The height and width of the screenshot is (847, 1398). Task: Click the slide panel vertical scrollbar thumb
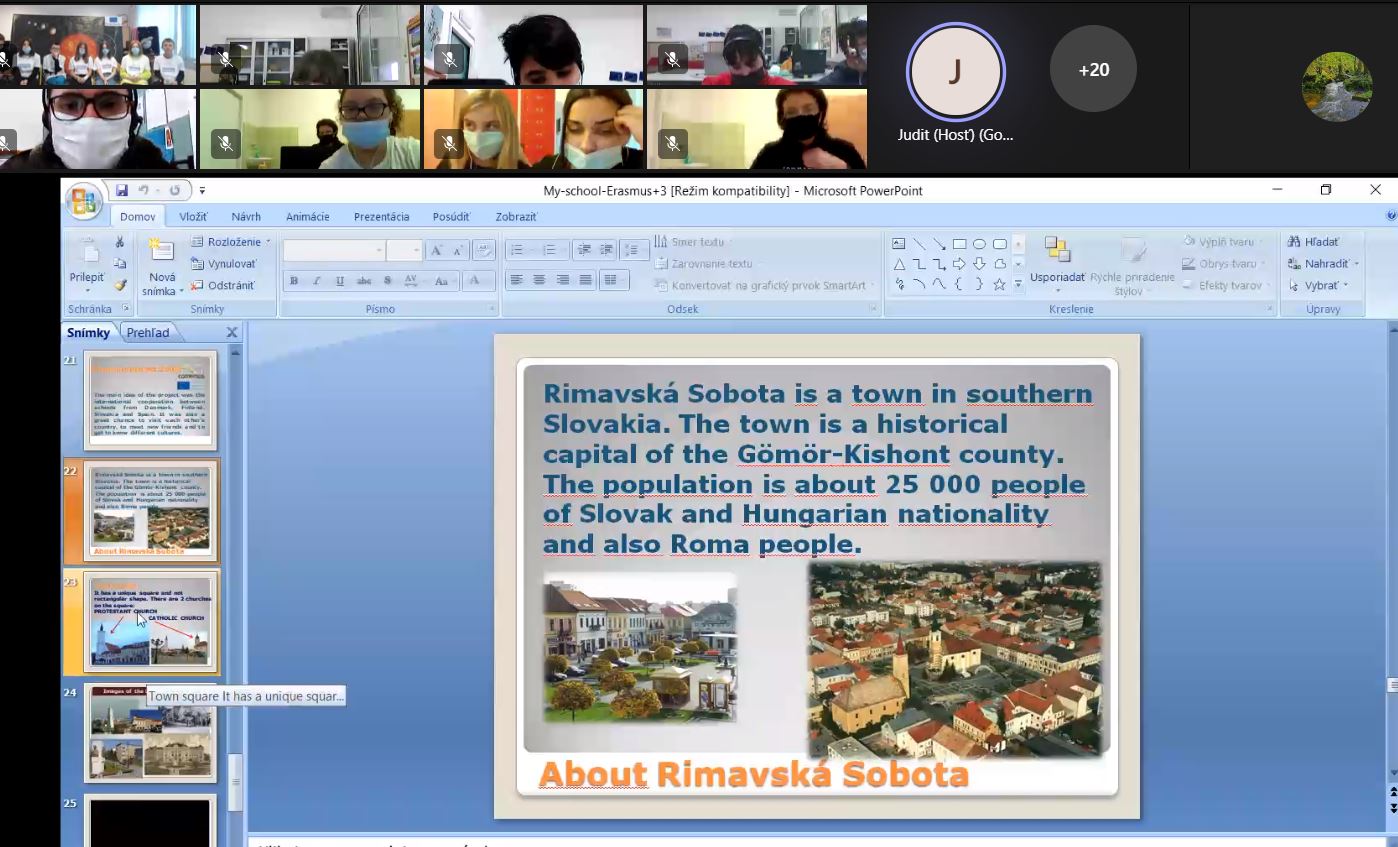click(x=236, y=783)
